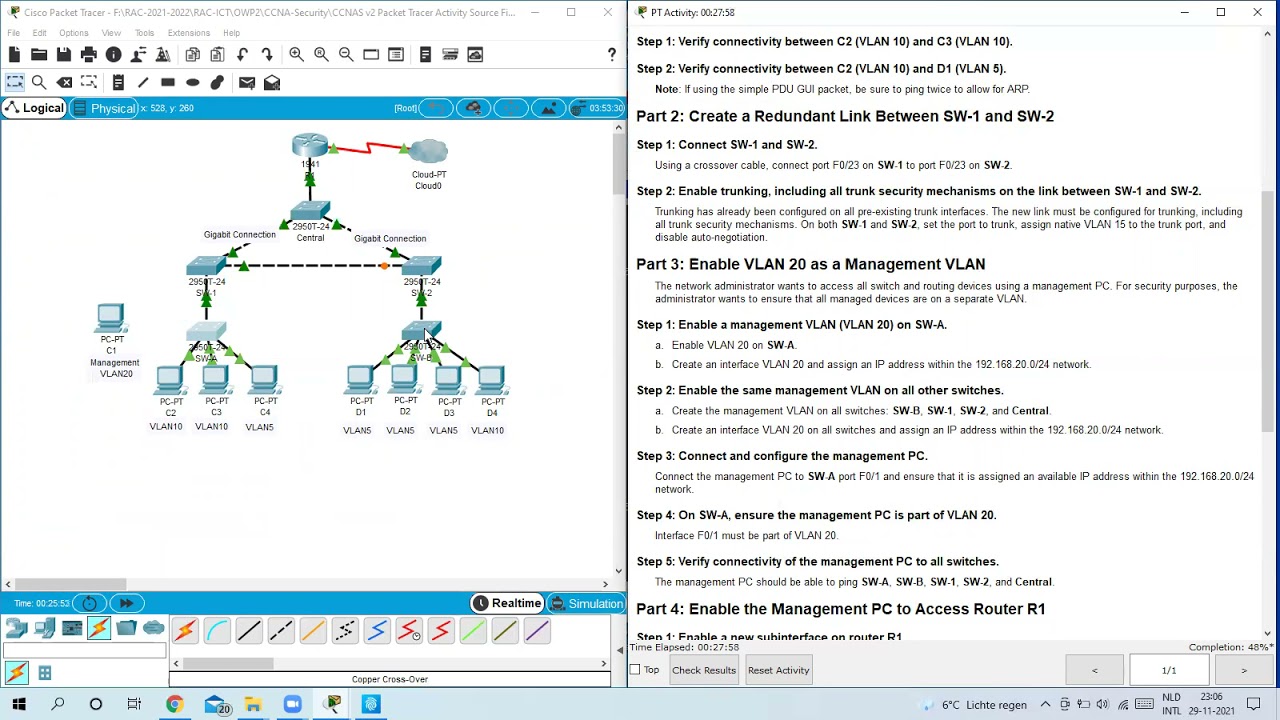The image size is (1280, 720).
Task: Reset zoom with the magnifier R icon
Action: pos(321,55)
